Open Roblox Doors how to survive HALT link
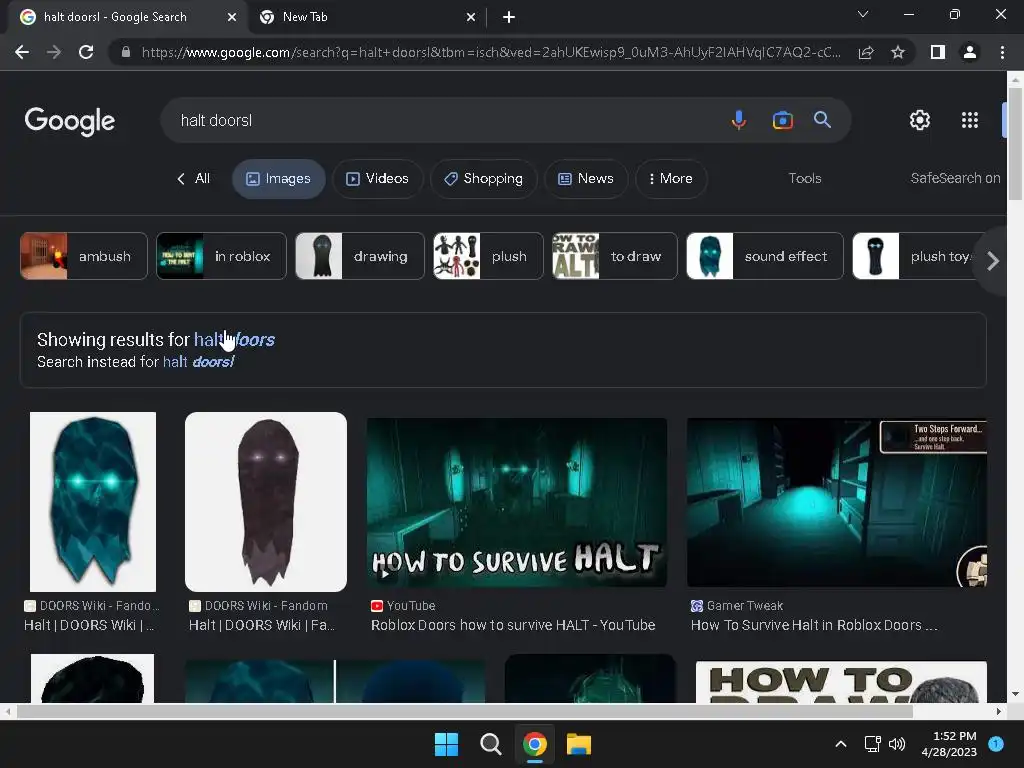The height and width of the screenshot is (768, 1024). pyautogui.click(x=513, y=625)
